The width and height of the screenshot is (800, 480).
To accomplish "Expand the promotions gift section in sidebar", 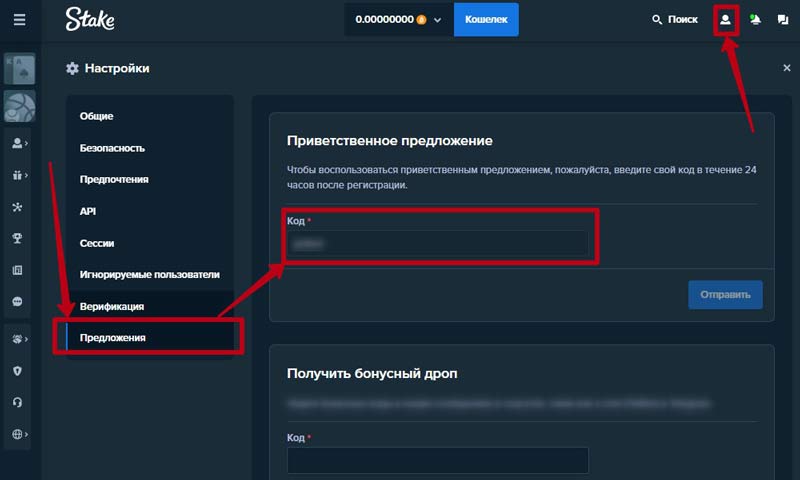I will click(19, 175).
